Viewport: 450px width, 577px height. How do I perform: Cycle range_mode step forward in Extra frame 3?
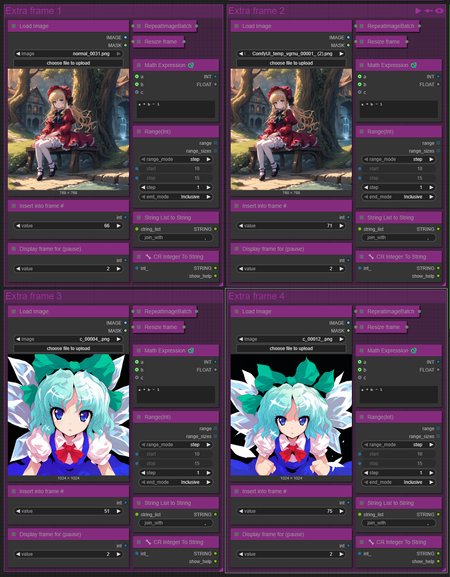208,445
